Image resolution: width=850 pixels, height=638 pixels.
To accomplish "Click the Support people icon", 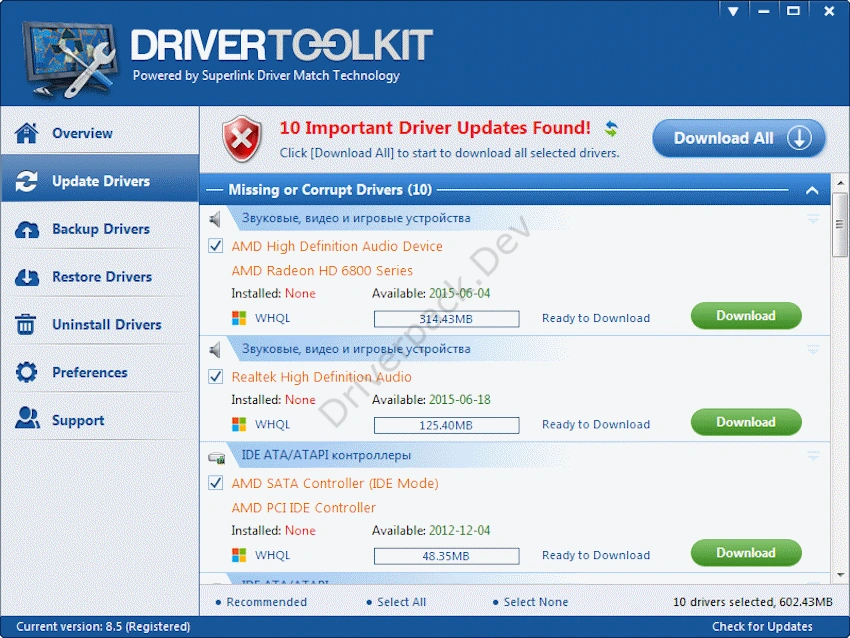I will pyautogui.click(x=27, y=418).
